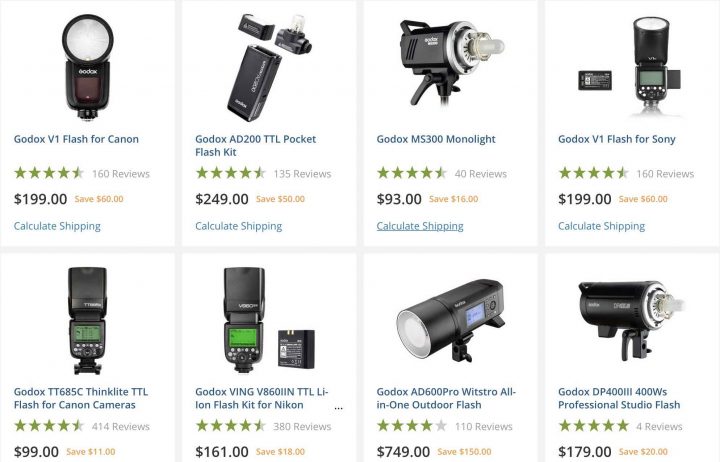720x462 pixels.
Task: Open the Godox MS300 Monolight product image
Action: point(451,62)
